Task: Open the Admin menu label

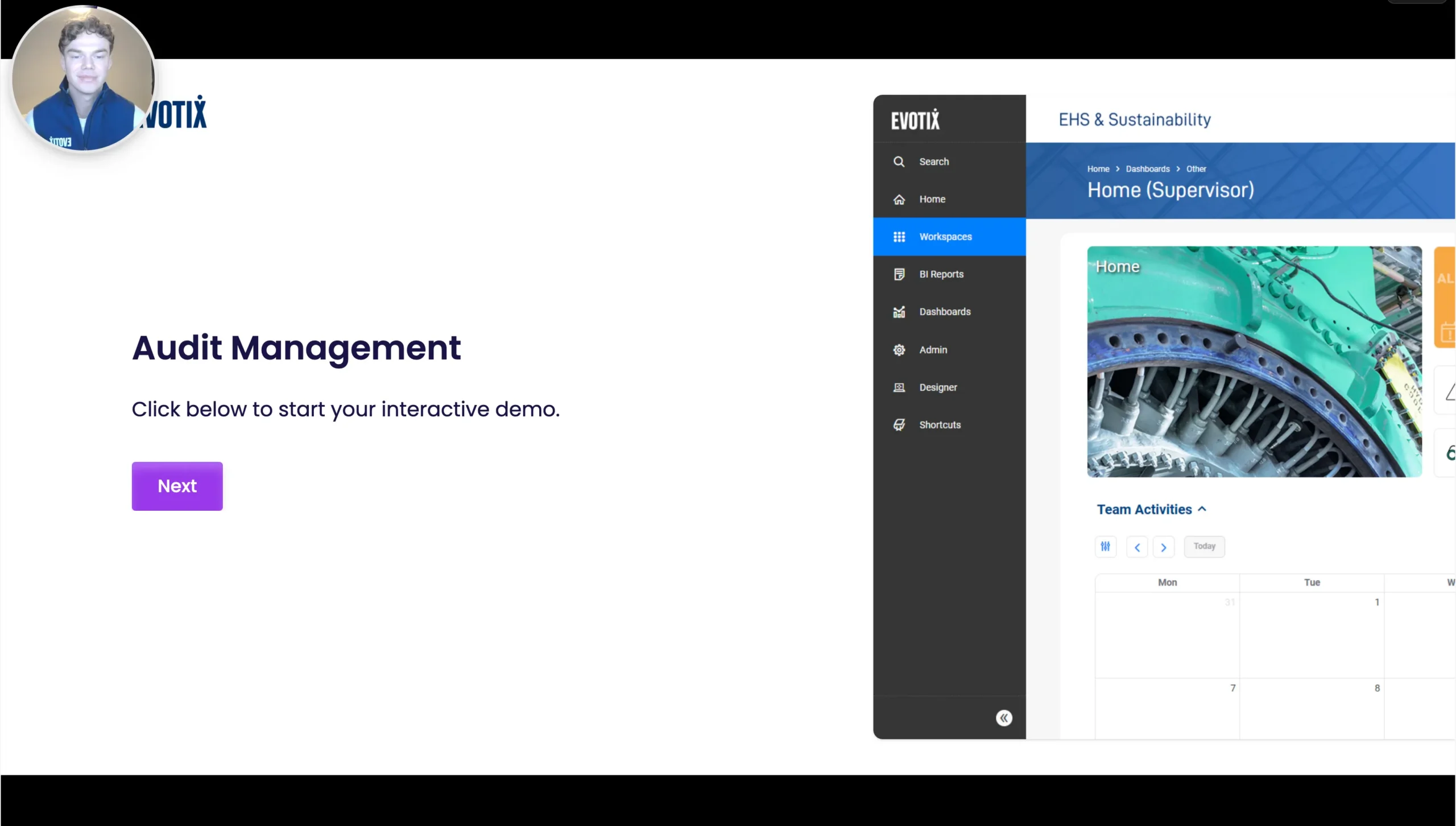Action: pyautogui.click(x=933, y=350)
